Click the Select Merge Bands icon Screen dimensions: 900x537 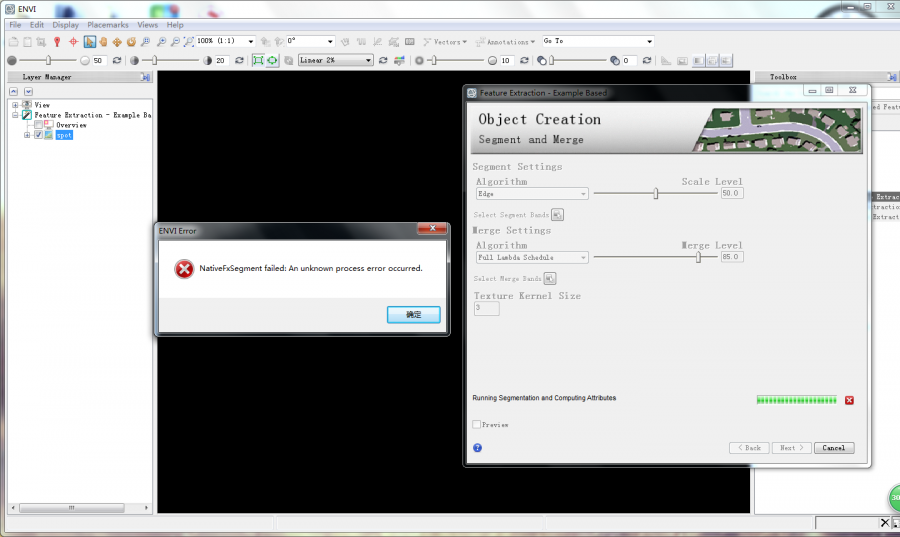(550, 278)
